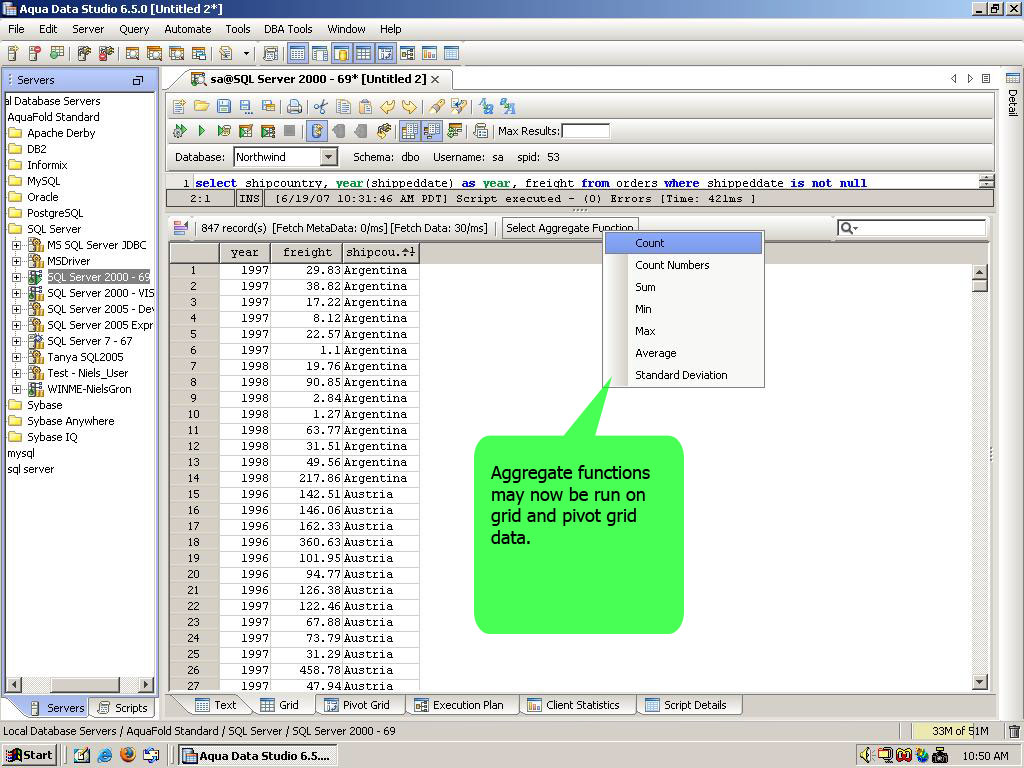Image resolution: width=1024 pixels, height=768 pixels.
Task: Choose Count from the aggregate menu
Action: coord(683,243)
